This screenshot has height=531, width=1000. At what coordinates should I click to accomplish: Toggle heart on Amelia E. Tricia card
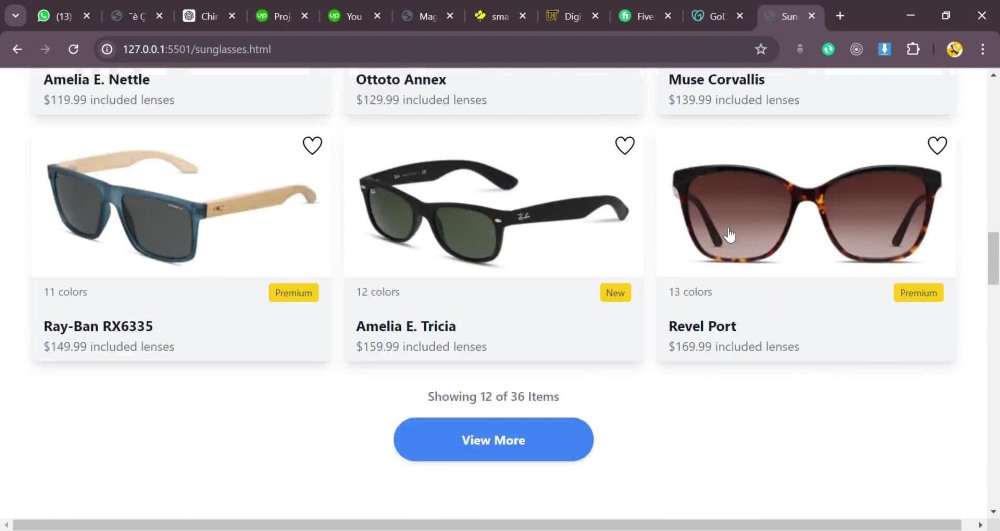pyautogui.click(x=624, y=145)
